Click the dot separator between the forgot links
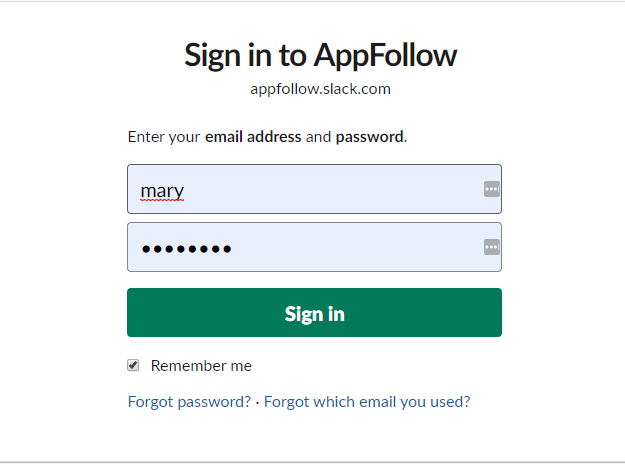This screenshot has height=464, width=625. 257,403
